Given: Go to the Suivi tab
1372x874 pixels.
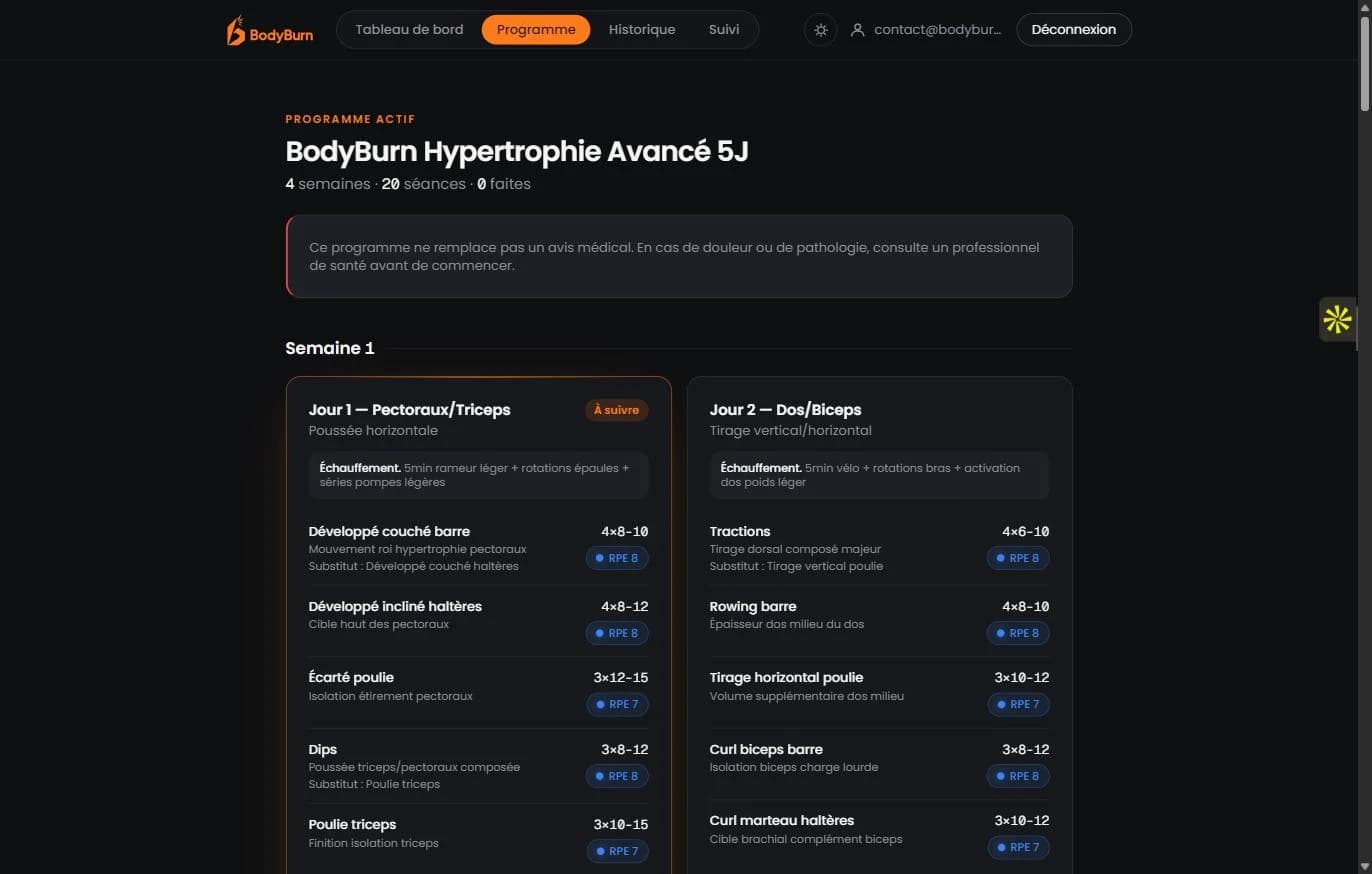Looking at the screenshot, I should [x=724, y=30].
